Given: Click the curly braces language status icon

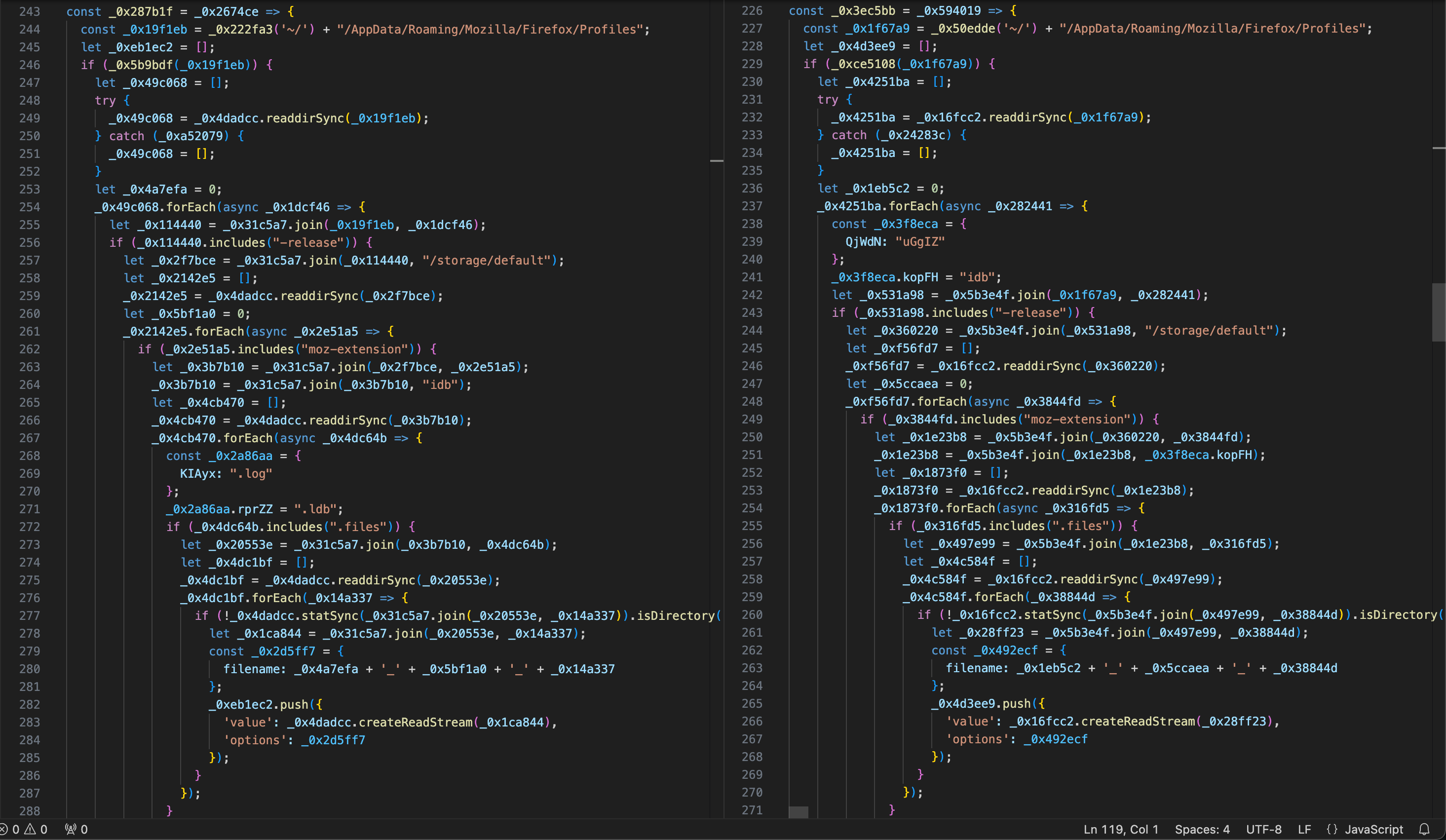Looking at the screenshot, I should [1332, 829].
